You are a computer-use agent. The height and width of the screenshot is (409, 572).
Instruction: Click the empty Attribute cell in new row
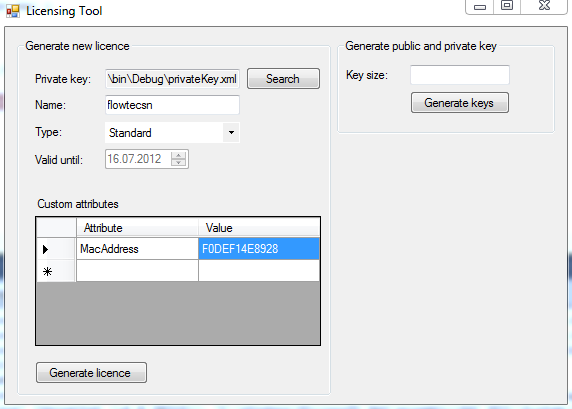pos(137,271)
